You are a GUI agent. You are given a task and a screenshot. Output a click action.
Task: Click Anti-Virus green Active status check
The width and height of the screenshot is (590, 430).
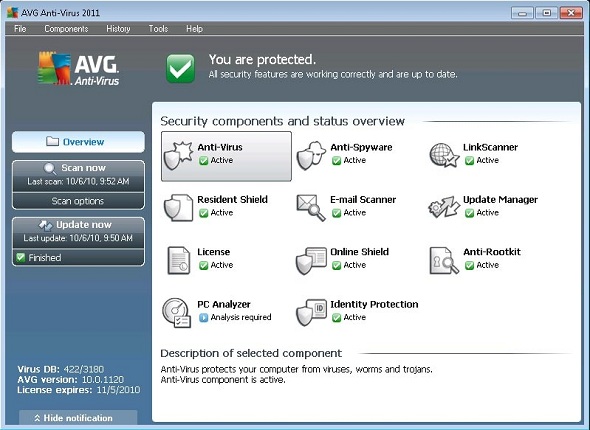click(x=204, y=161)
